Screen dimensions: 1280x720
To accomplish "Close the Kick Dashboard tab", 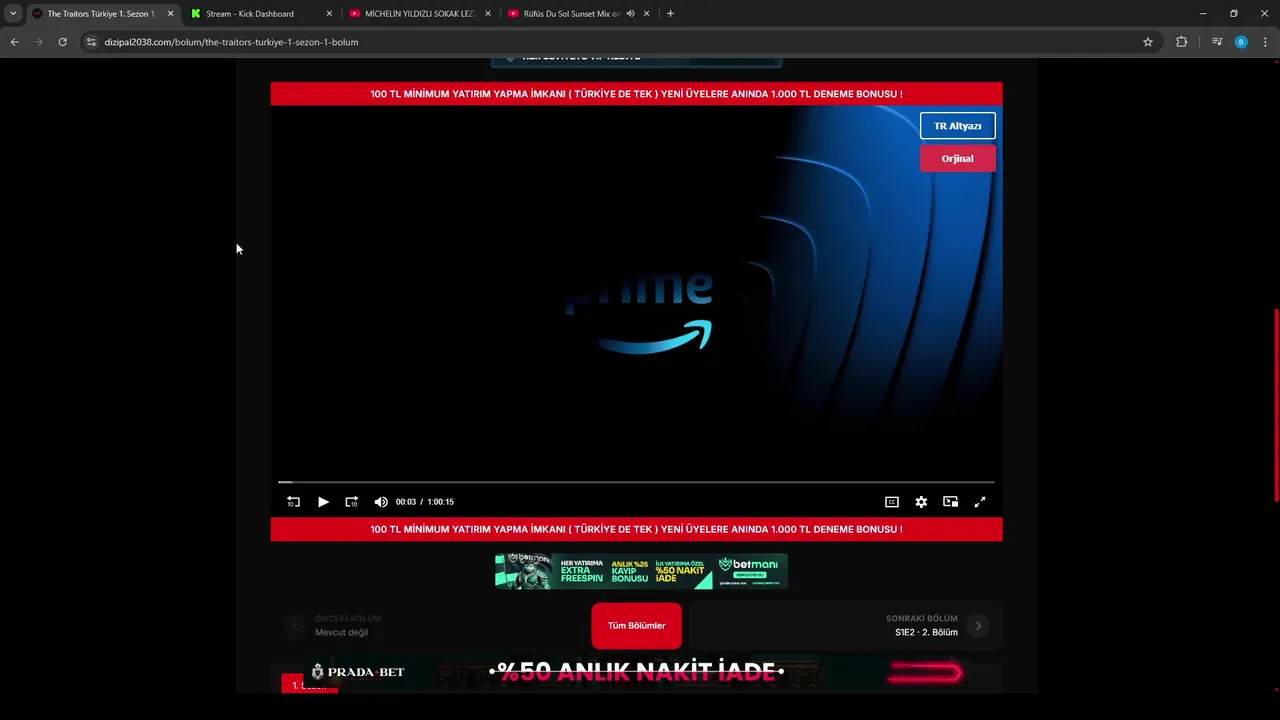I will tap(329, 14).
